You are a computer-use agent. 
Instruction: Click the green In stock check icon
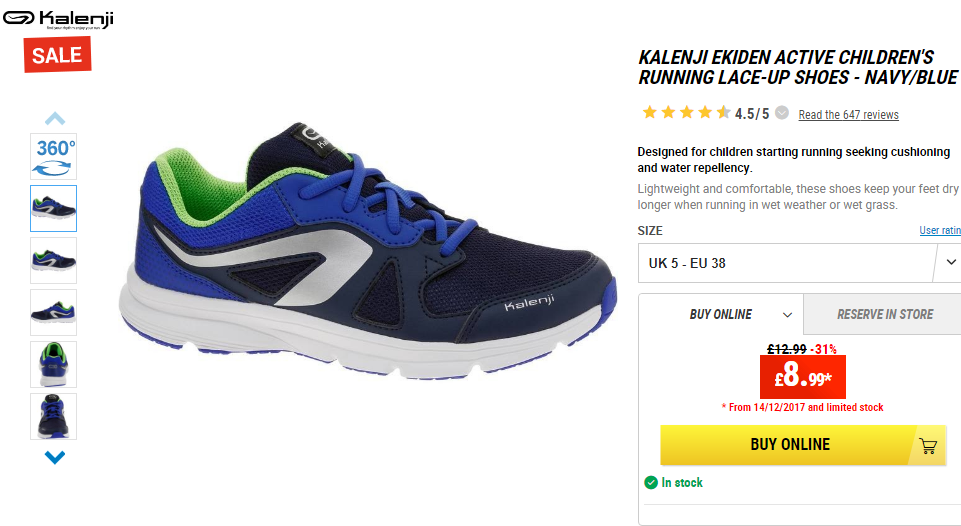(x=651, y=482)
